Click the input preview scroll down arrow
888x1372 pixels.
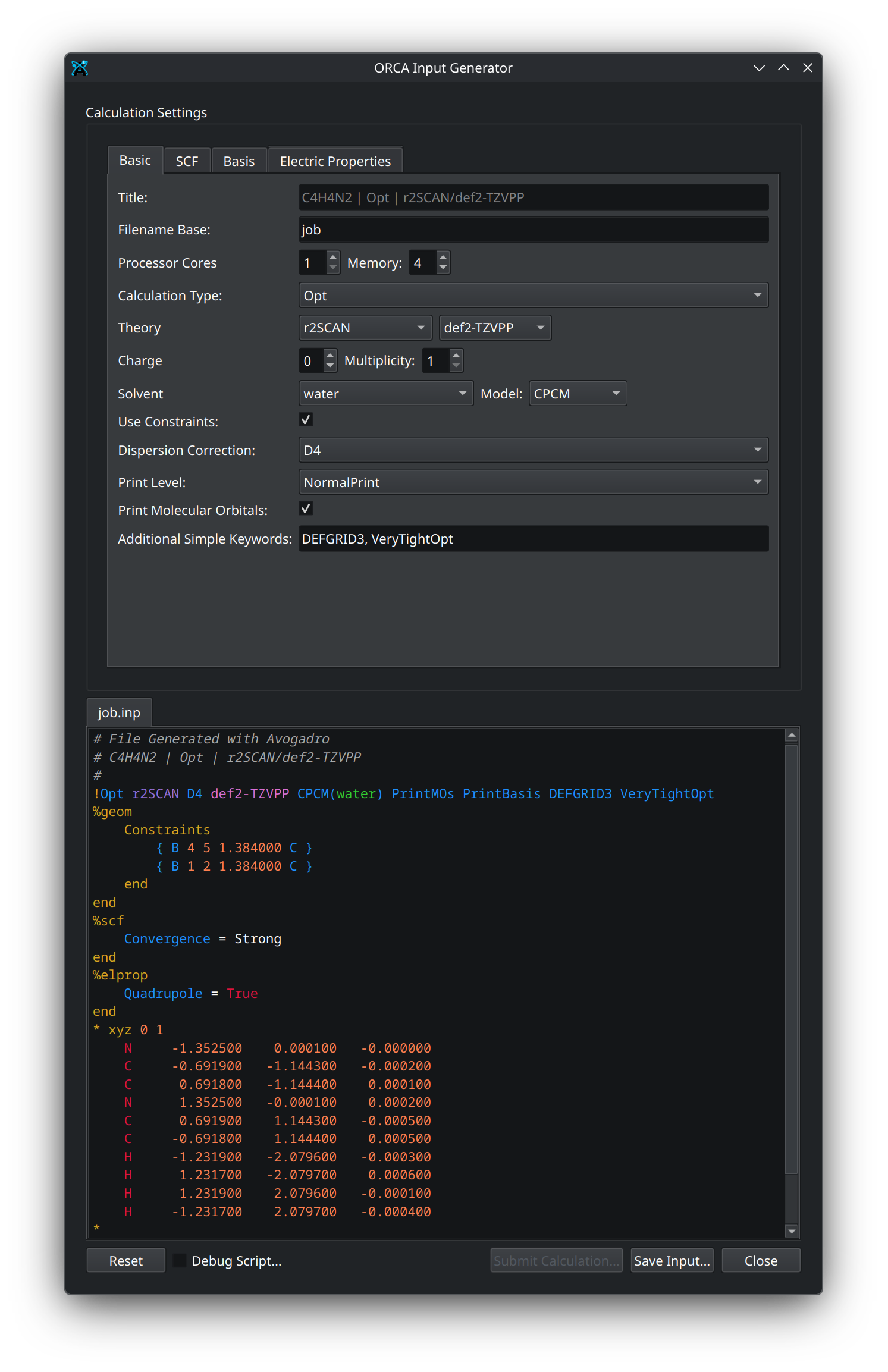792,1231
